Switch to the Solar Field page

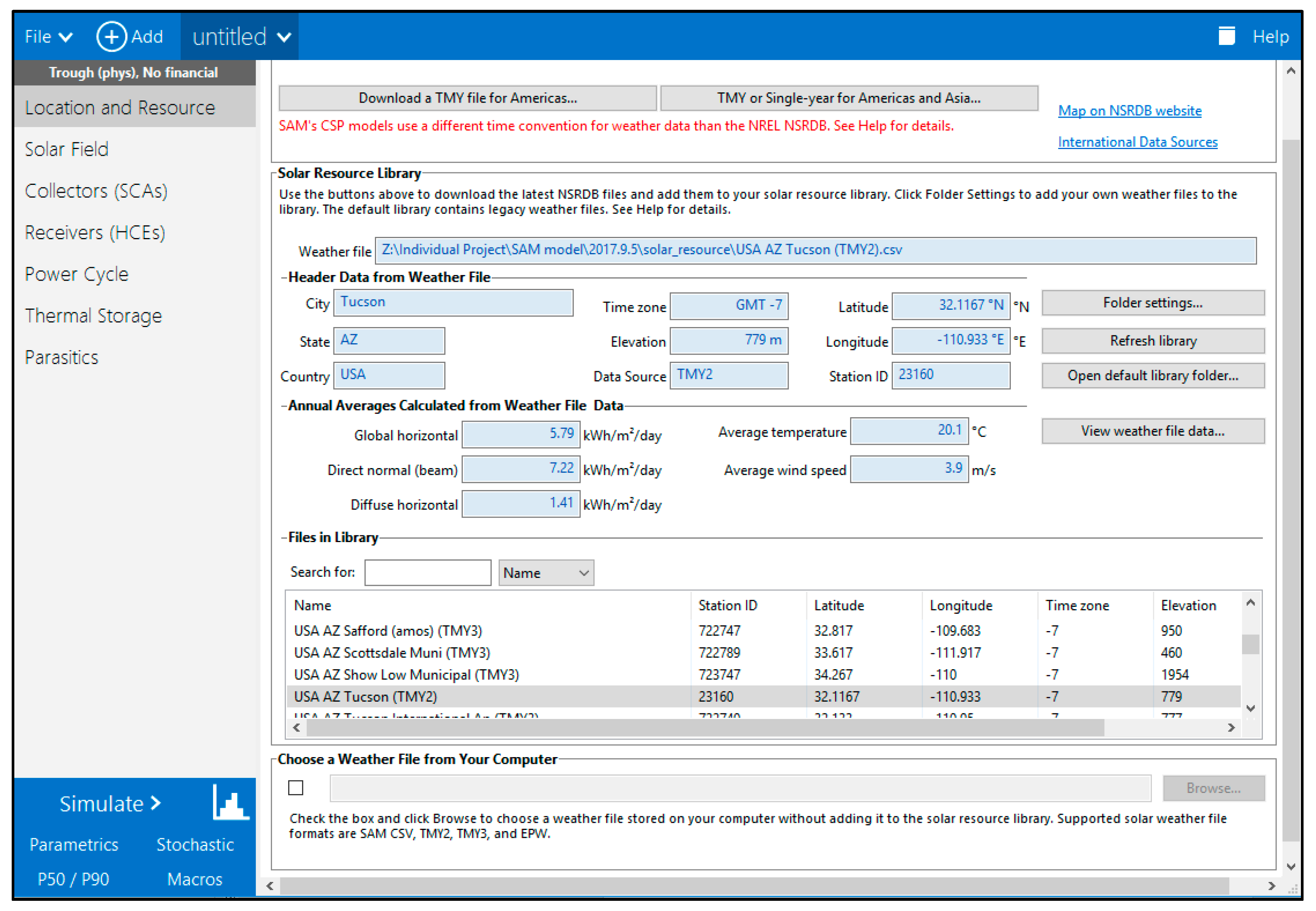pos(67,149)
